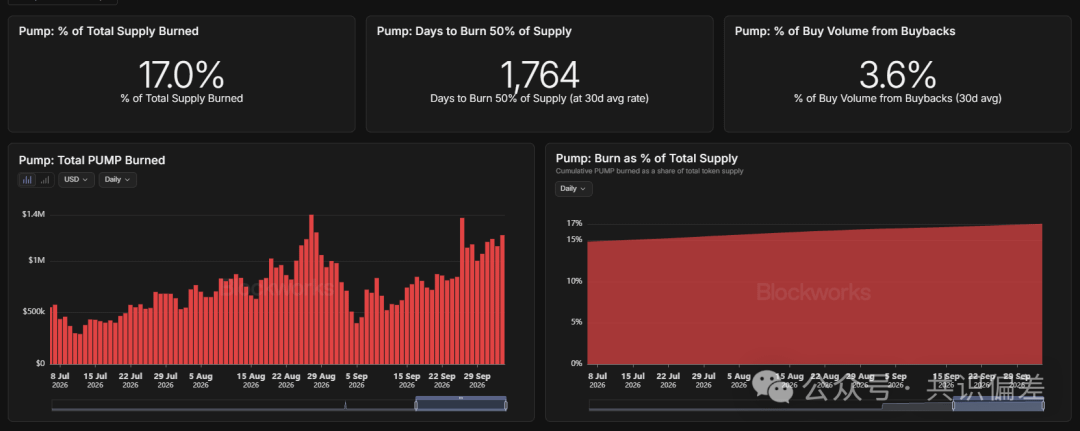This screenshot has height=431, width=1080.
Task: Click the last red bar in PUMP Burned chart
Action: point(502,299)
